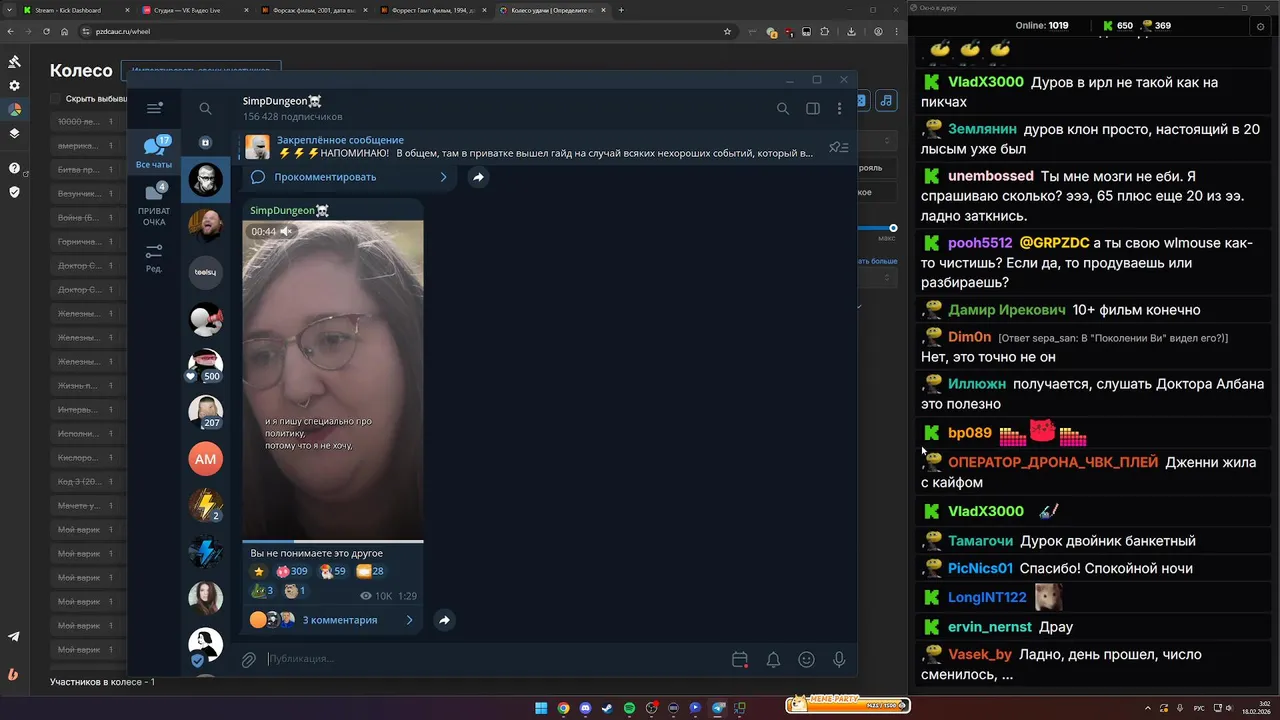Open the ПРИВАТОЧКА chat folder
Screen dimensions: 1280x720
[x=154, y=204]
